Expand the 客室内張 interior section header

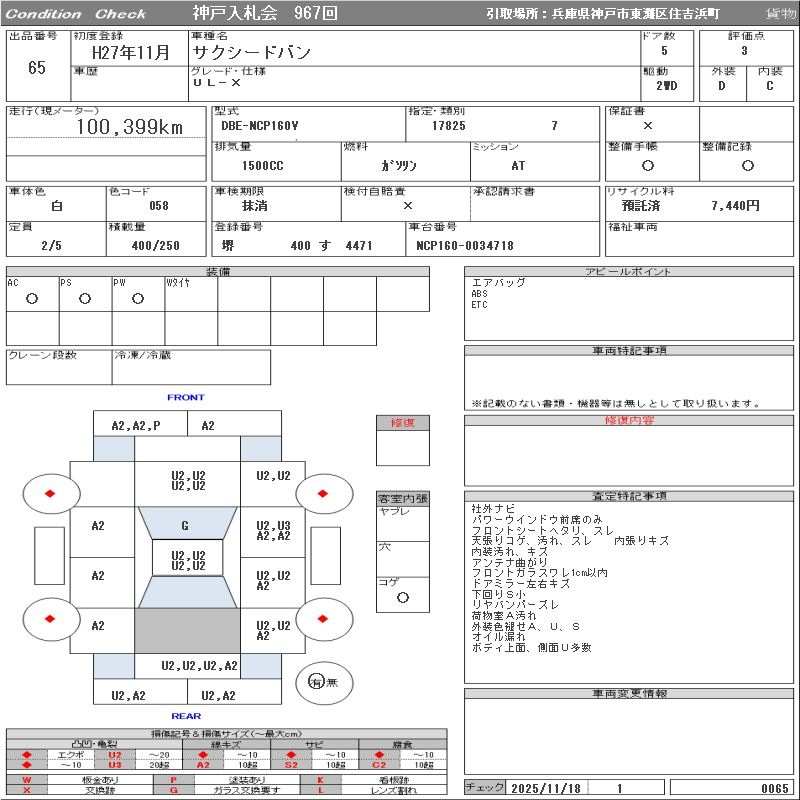pos(402,498)
